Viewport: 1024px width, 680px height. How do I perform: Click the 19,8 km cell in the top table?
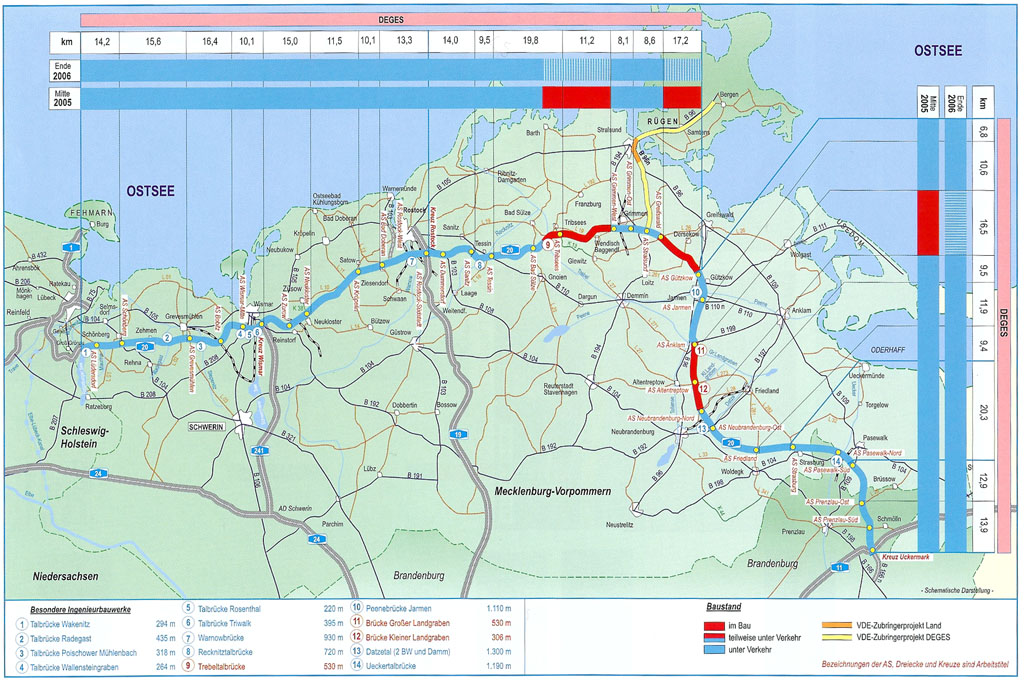point(530,42)
